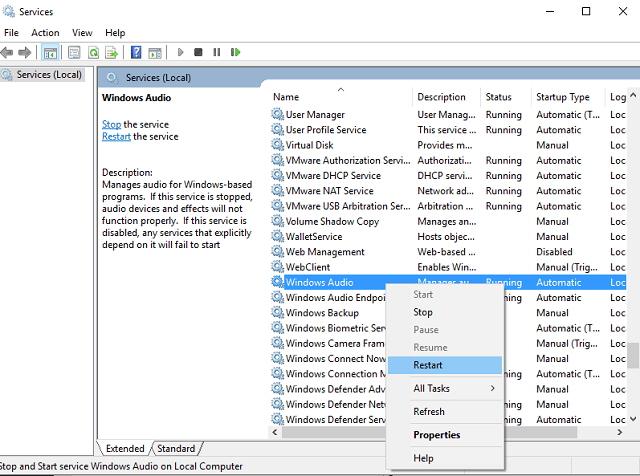Click the Stop the service link
Screen dimensions: 640x476
(111, 124)
